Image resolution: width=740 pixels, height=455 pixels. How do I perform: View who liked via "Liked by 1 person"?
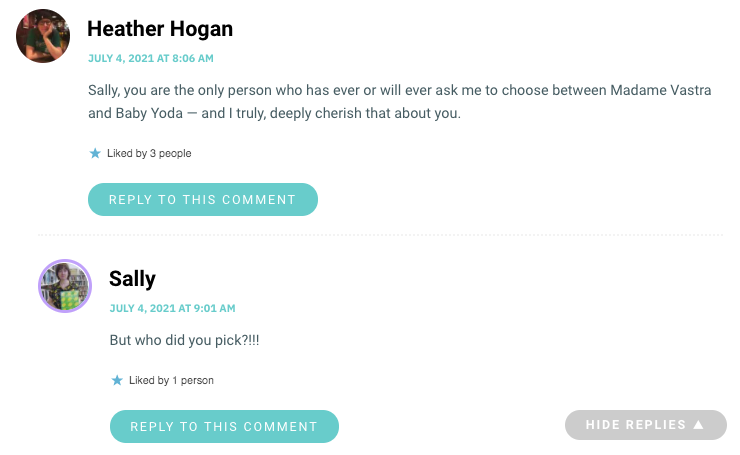coord(171,380)
